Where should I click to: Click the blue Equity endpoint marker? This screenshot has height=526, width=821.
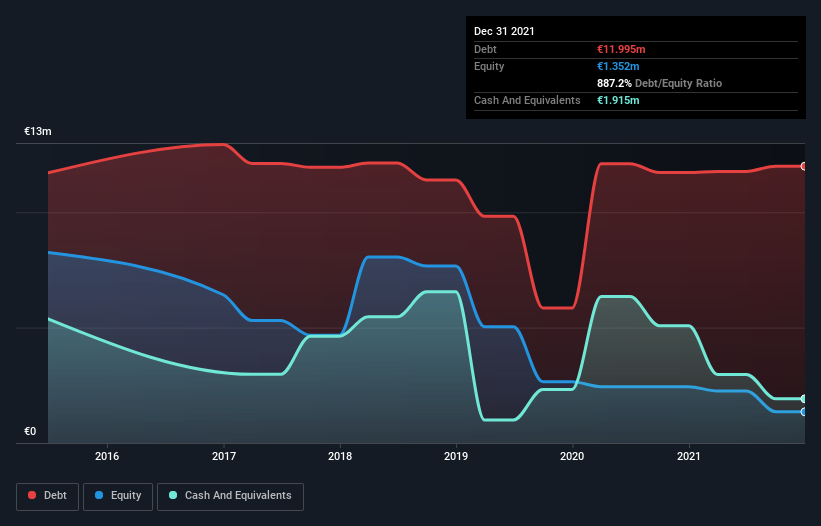pos(804,412)
